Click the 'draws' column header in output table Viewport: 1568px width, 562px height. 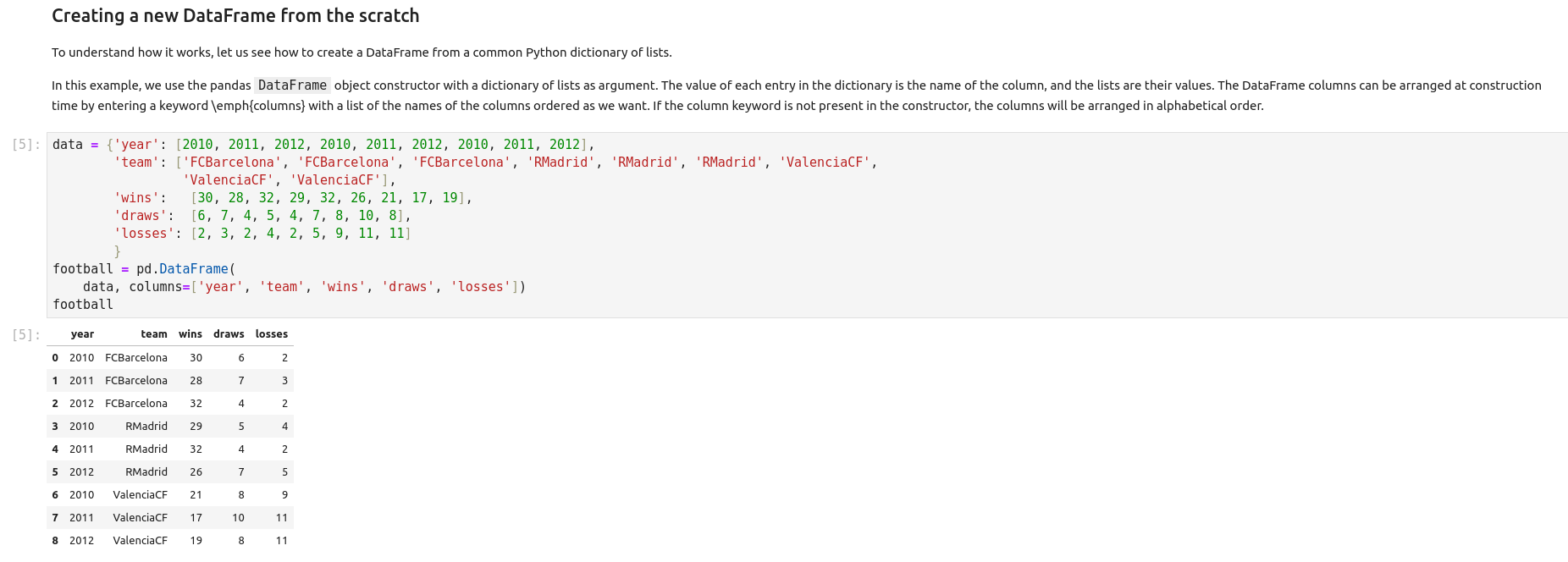click(x=229, y=334)
